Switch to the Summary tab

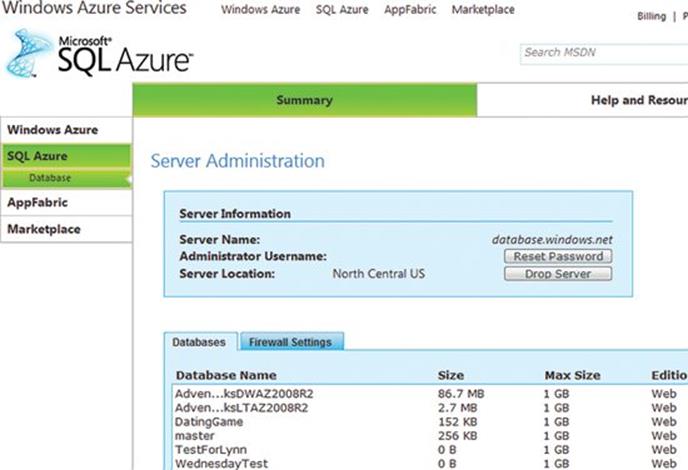pyautogui.click(x=305, y=100)
